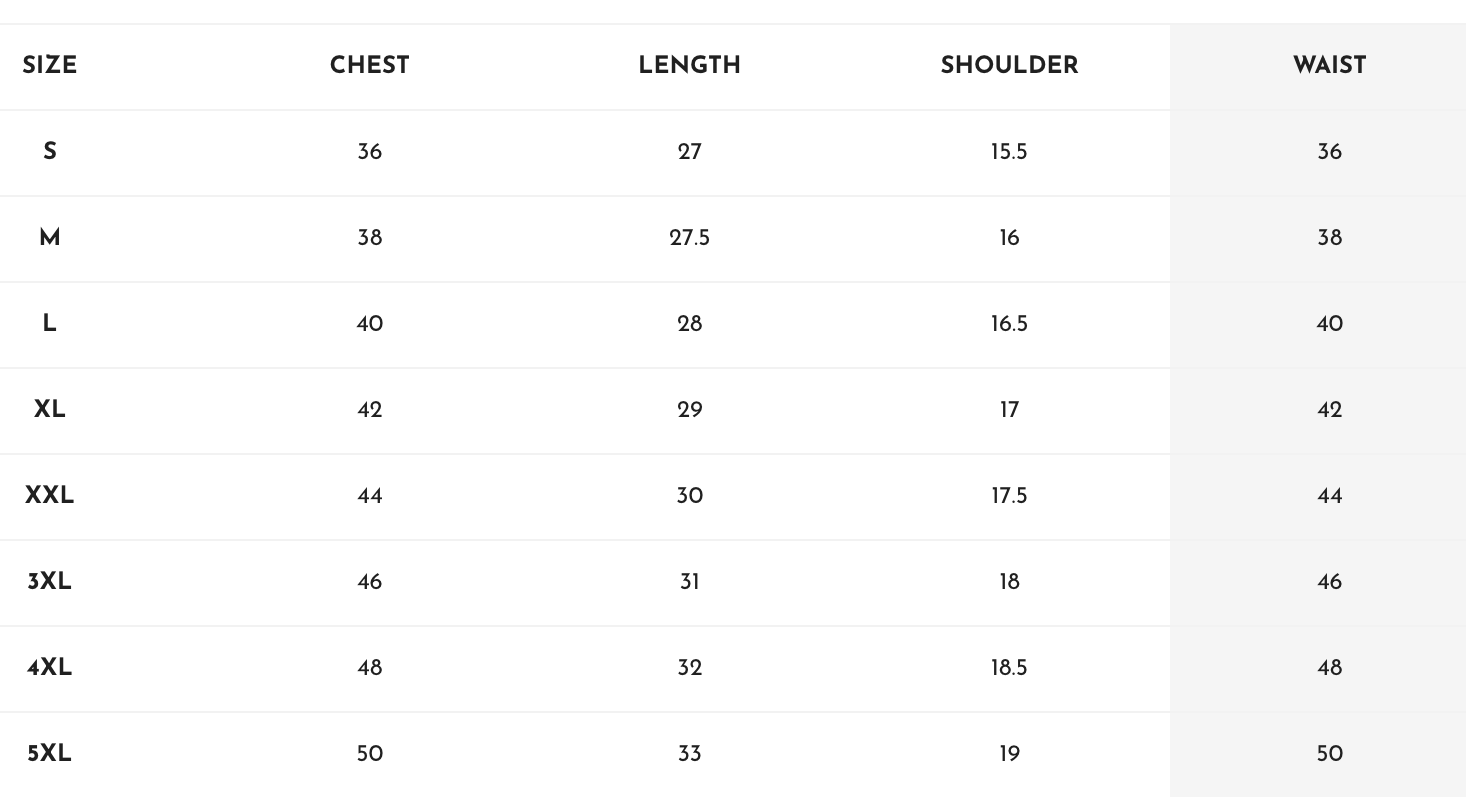The width and height of the screenshot is (1466, 810).
Task: Click the SIZE column header
Action: pos(49,66)
